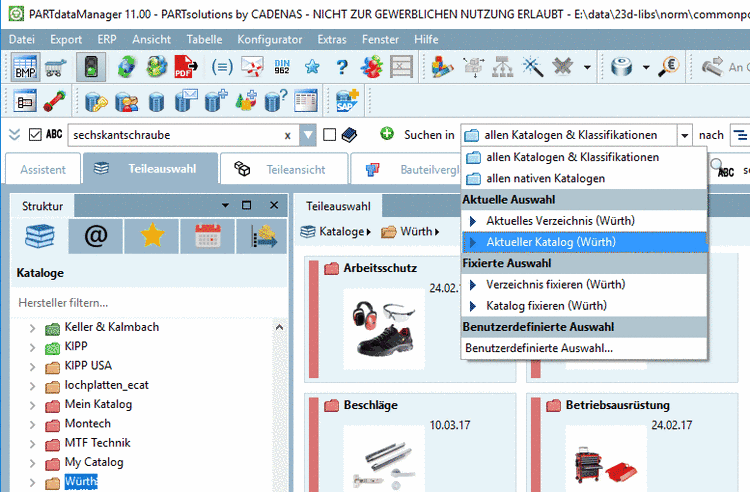Open the search history dropdown arrow
Viewport: 750px width, 492px height.
pos(308,135)
